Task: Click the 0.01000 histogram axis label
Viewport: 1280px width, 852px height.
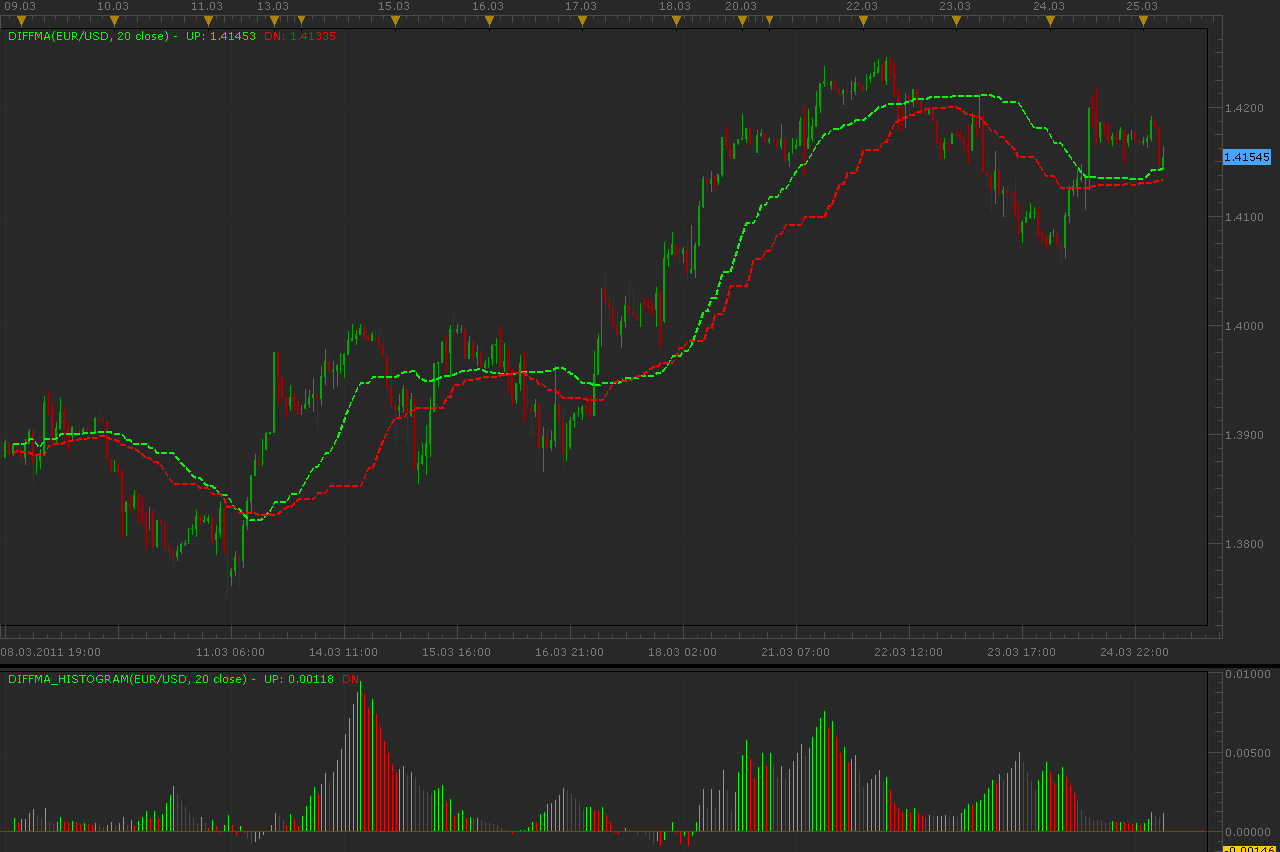Action: 1248,674
